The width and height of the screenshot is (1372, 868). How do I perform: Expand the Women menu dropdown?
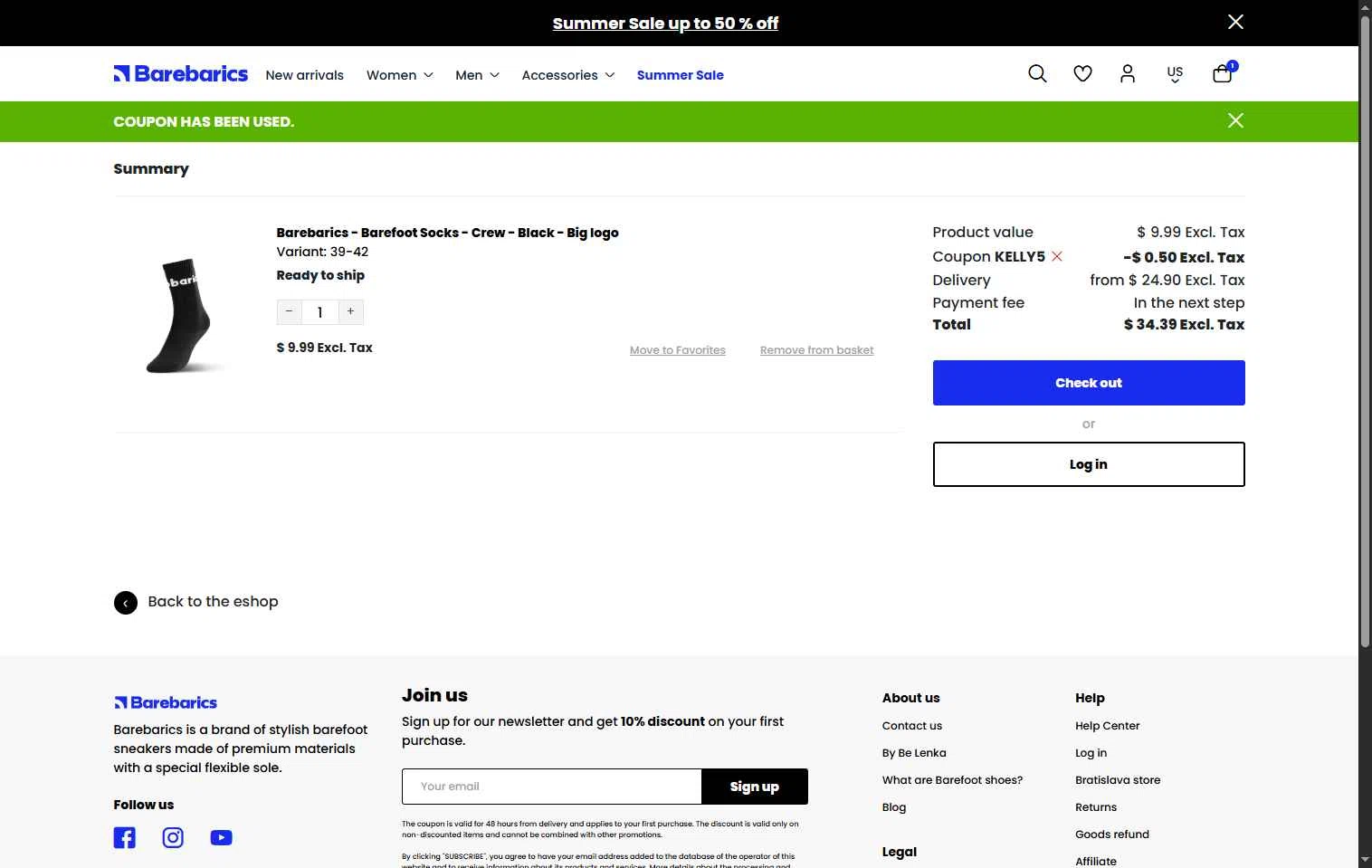pyautogui.click(x=399, y=75)
